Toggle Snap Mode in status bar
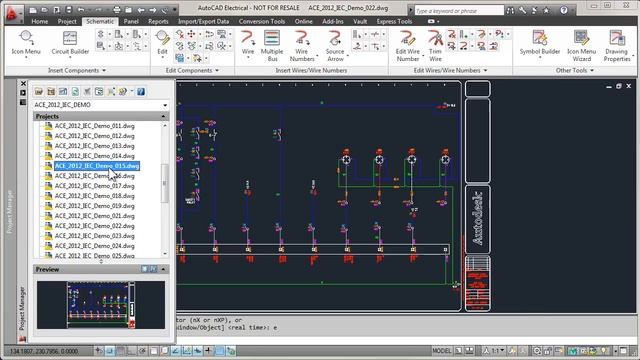 coord(109,351)
